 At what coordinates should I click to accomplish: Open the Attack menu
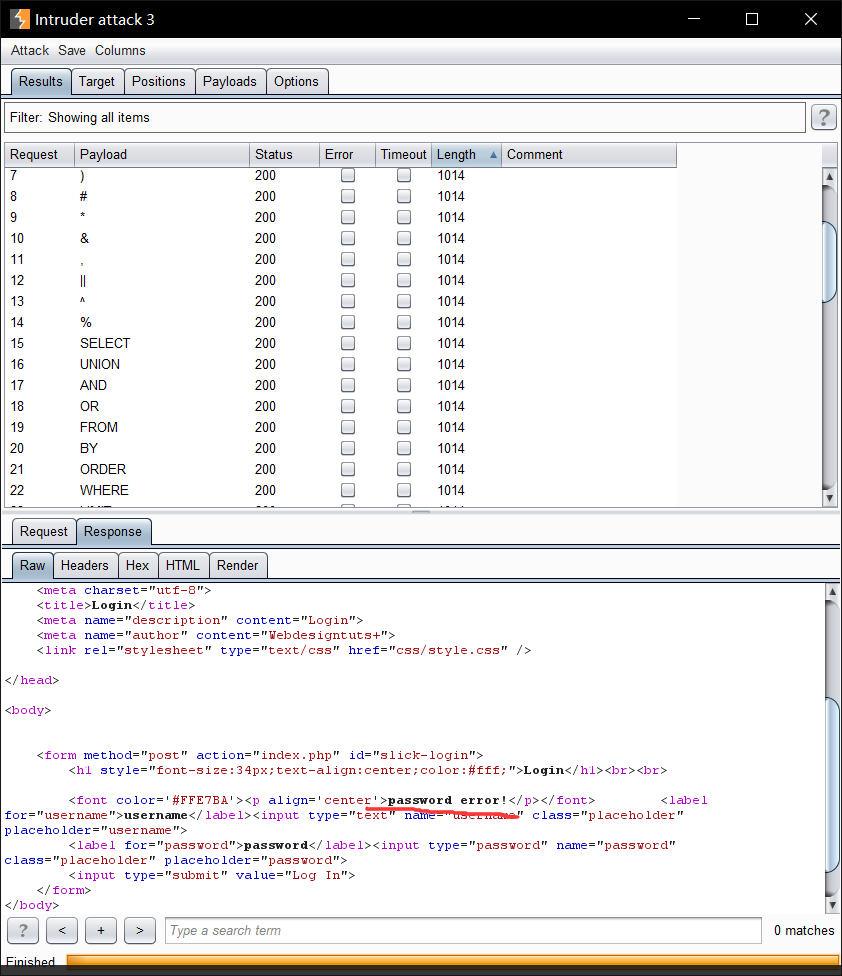pyautogui.click(x=30, y=50)
